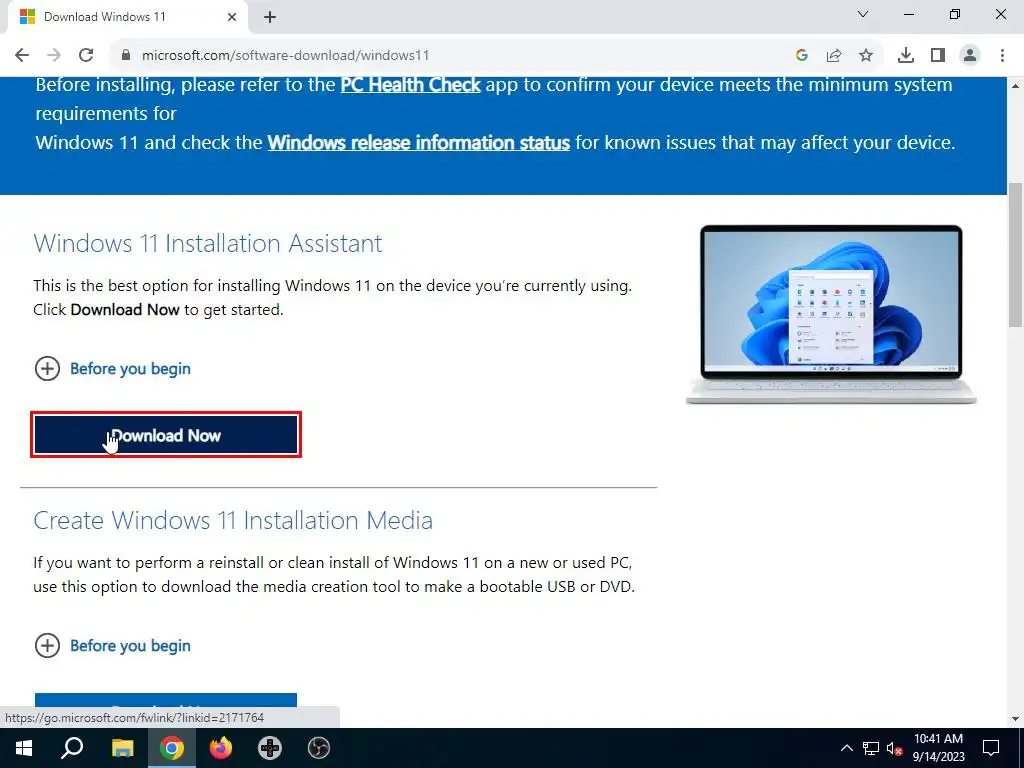The image size is (1024, 768).
Task: Click Download Now for Installation Assistant
Action: pyautogui.click(x=166, y=436)
